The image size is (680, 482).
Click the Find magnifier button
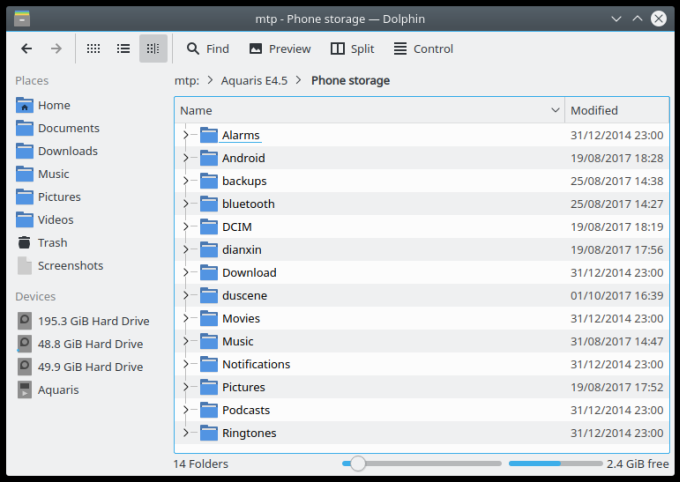[x=208, y=49]
